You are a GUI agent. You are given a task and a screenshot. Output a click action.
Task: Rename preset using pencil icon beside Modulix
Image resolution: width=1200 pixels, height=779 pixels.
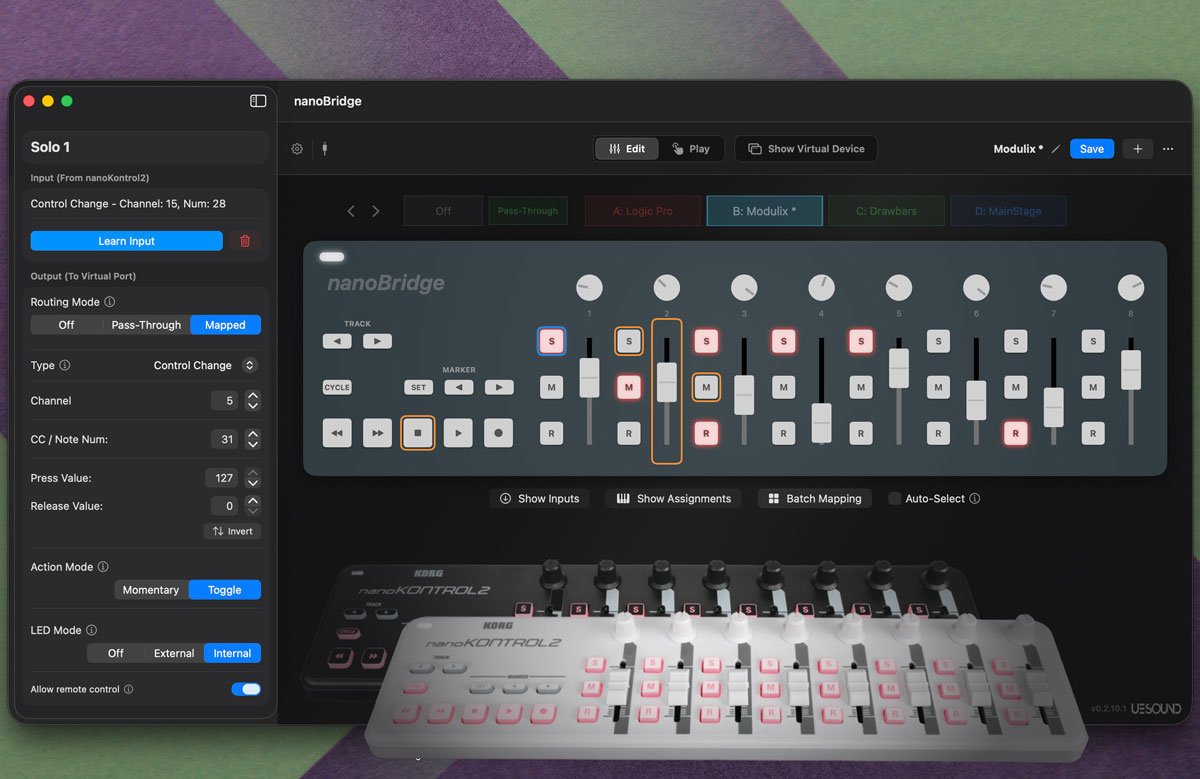point(1056,149)
